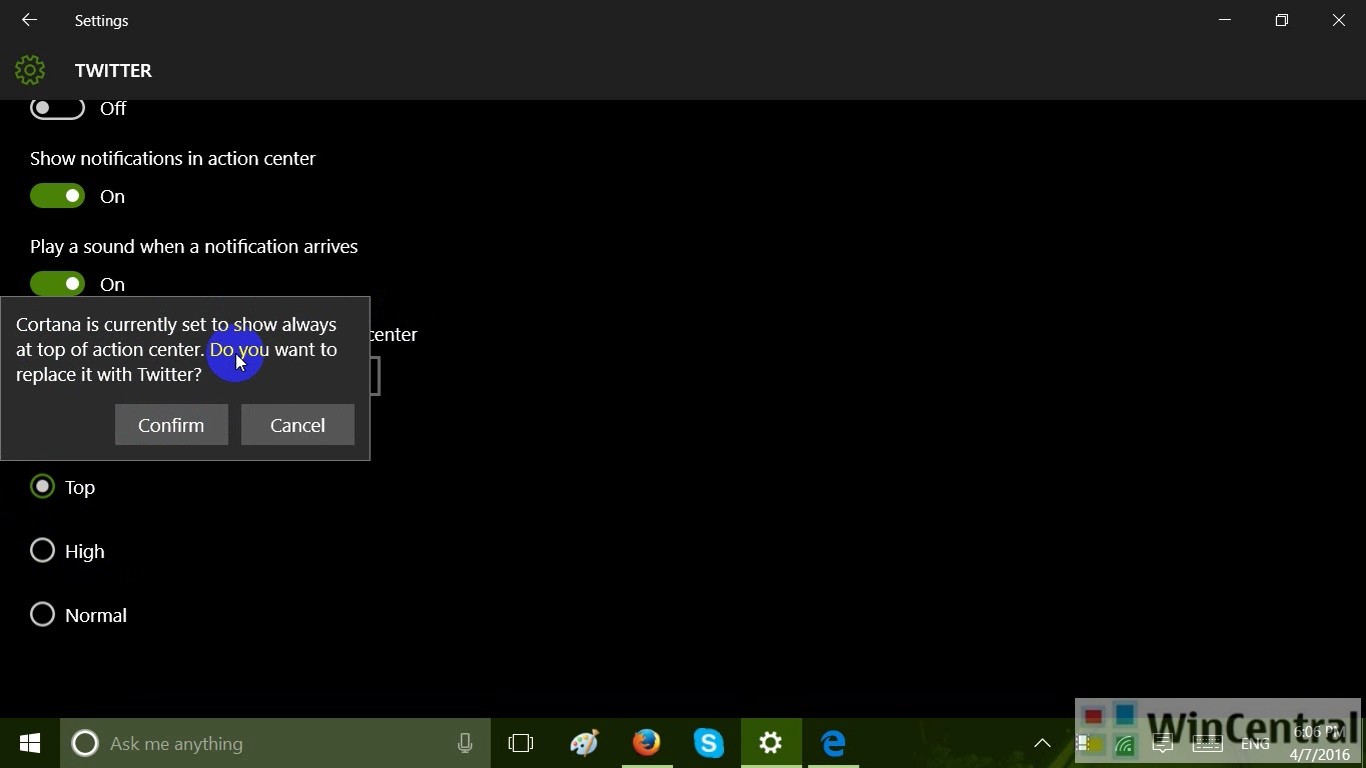Open the Paint app in the taskbar
The width and height of the screenshot is (1366, 768).
click(x=584, y=743)
